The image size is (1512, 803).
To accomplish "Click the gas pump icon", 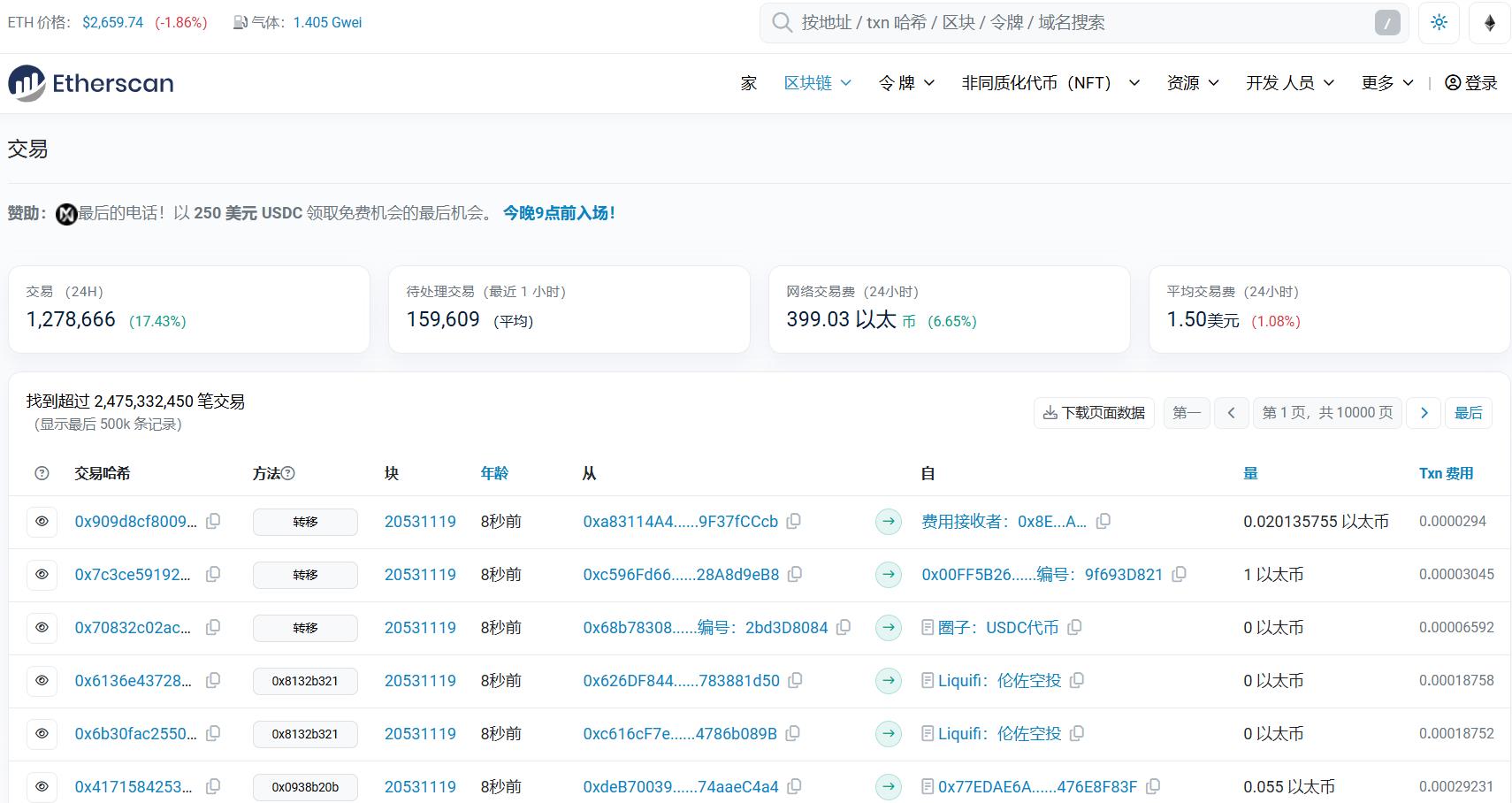I will click(240, 23).
